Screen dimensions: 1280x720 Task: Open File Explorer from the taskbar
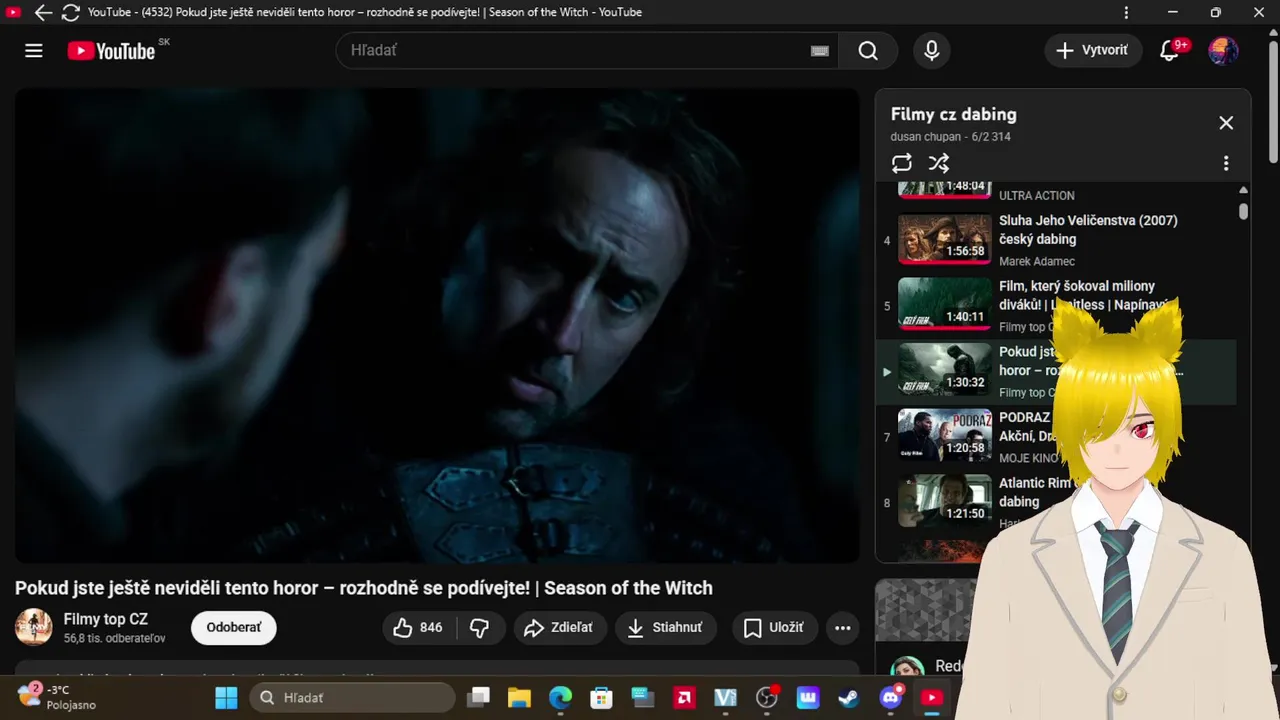tap(518, 697)
